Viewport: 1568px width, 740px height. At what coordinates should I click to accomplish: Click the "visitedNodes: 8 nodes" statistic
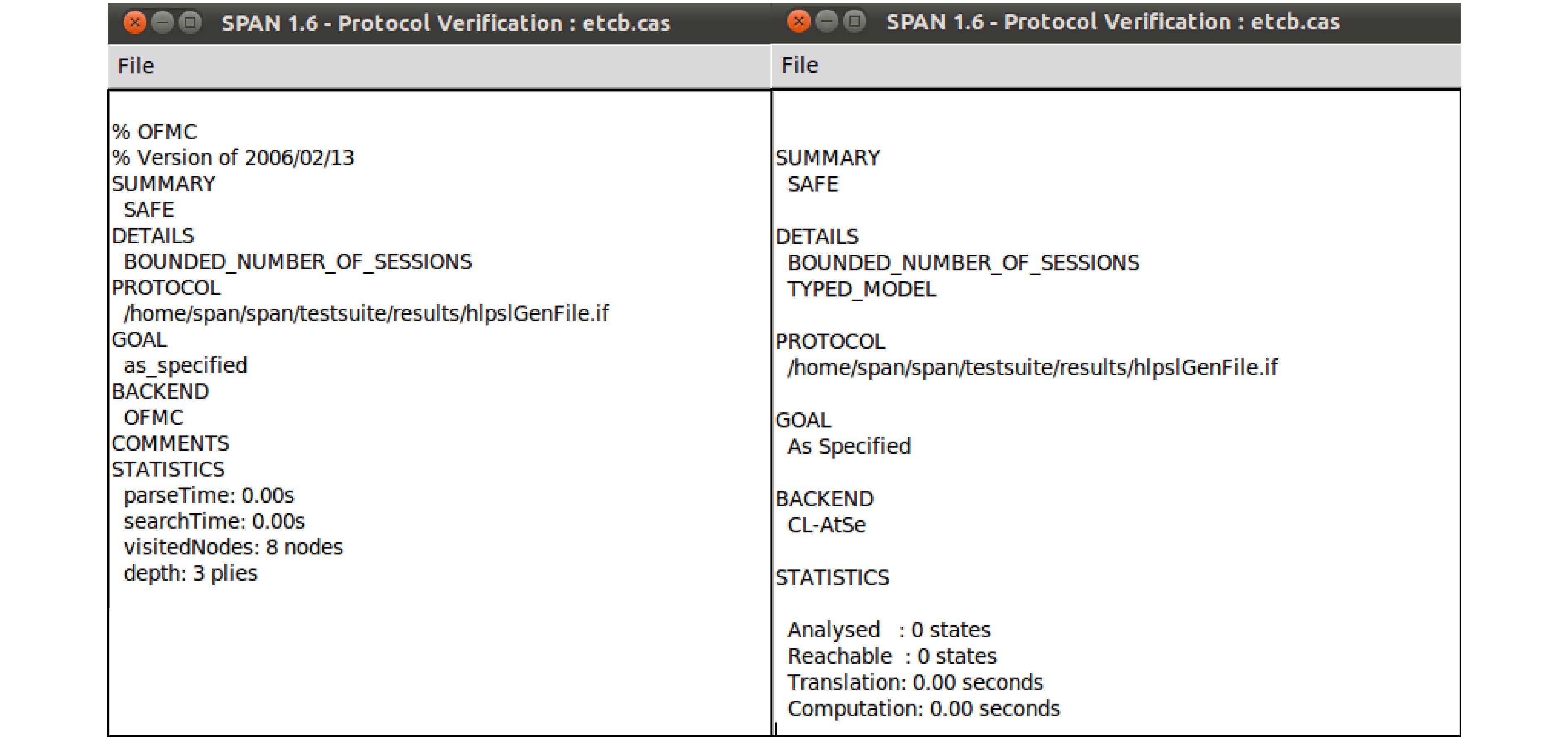(233, 547)
